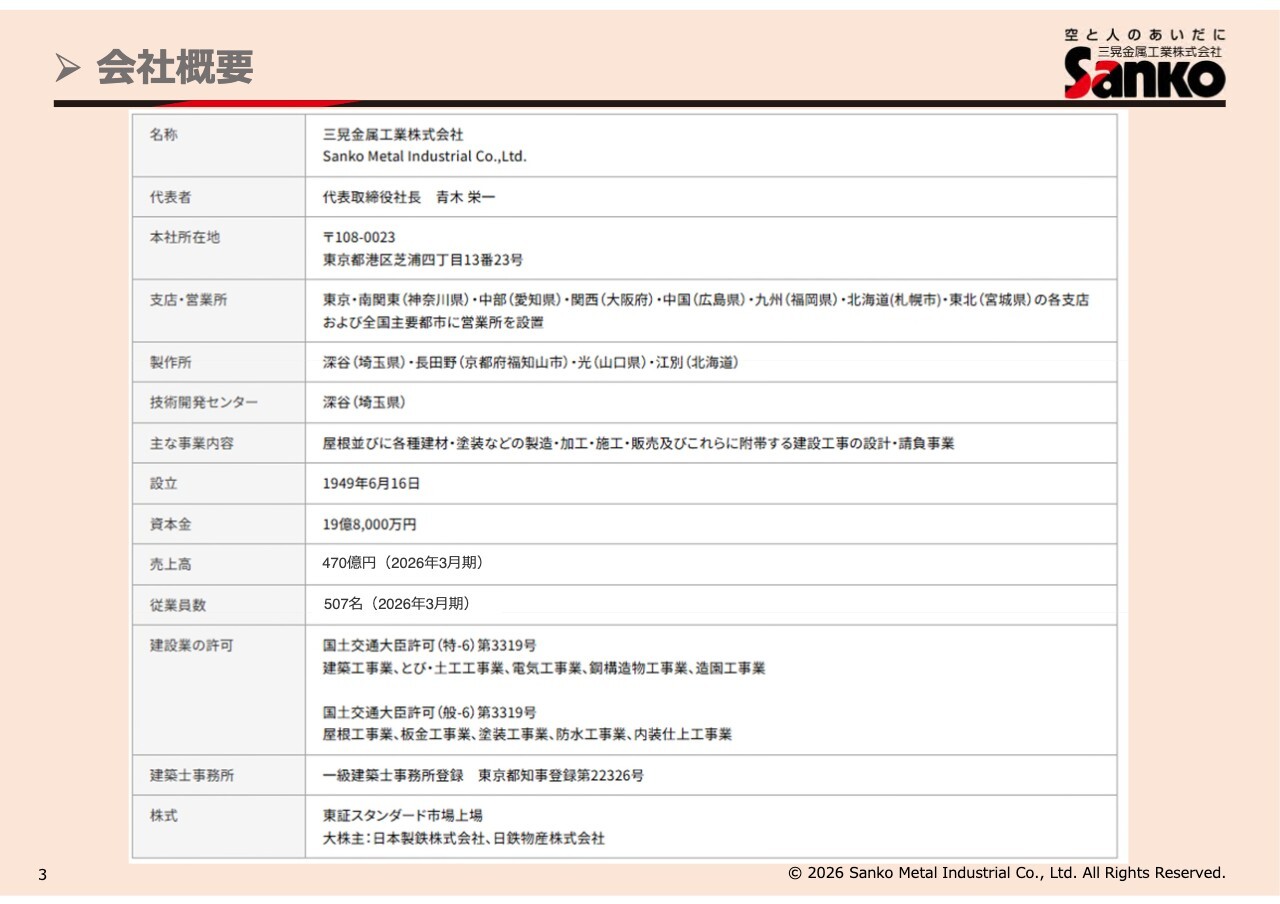
Task: Select address 東京都港区芝浦四丁目13番23号
Action: click(x=422, y=260)
